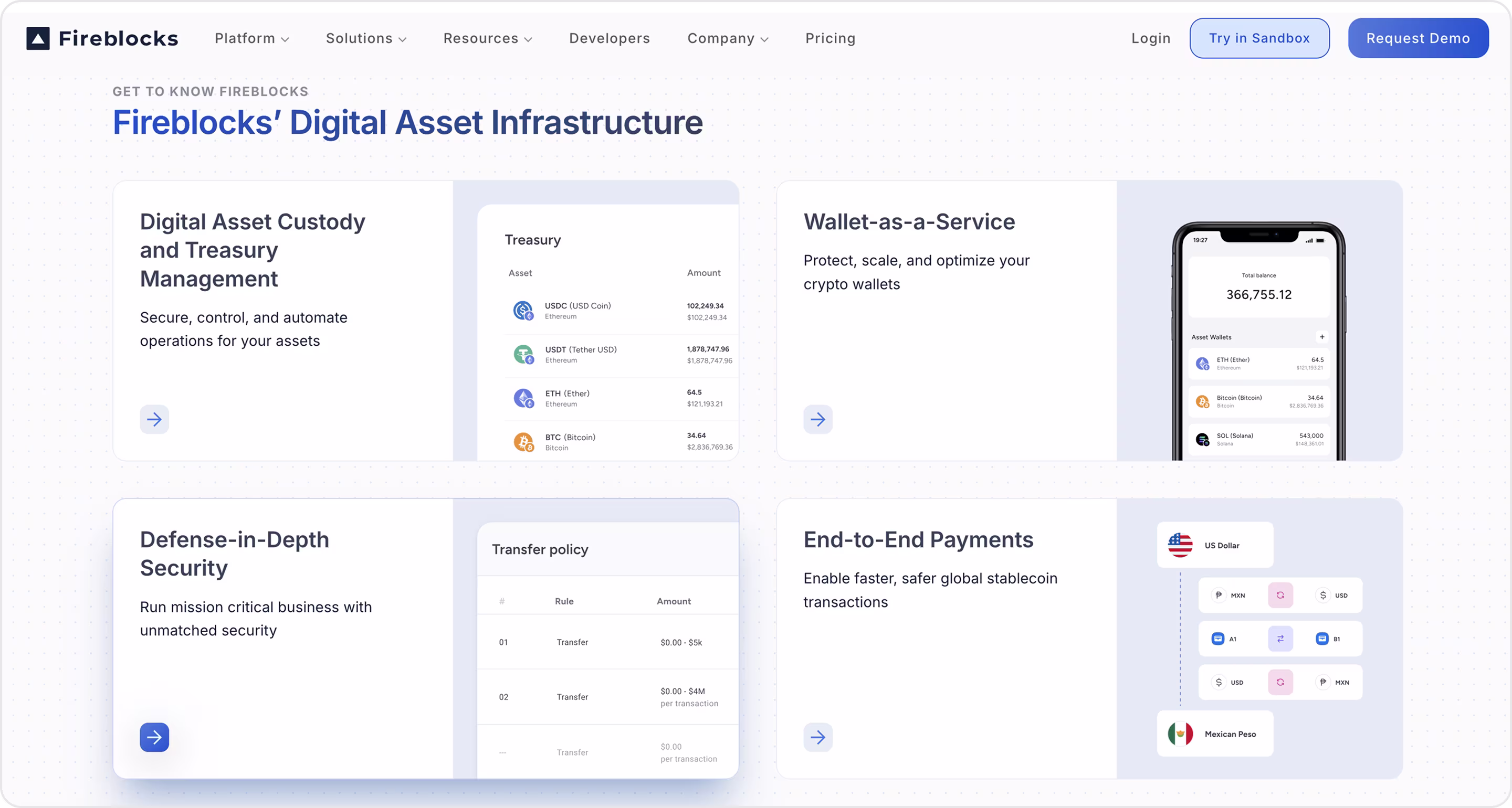The height and width of the screenshot is (808, 1512).
Task: Expand the Company dropdown menu
Action: [728, 38]
